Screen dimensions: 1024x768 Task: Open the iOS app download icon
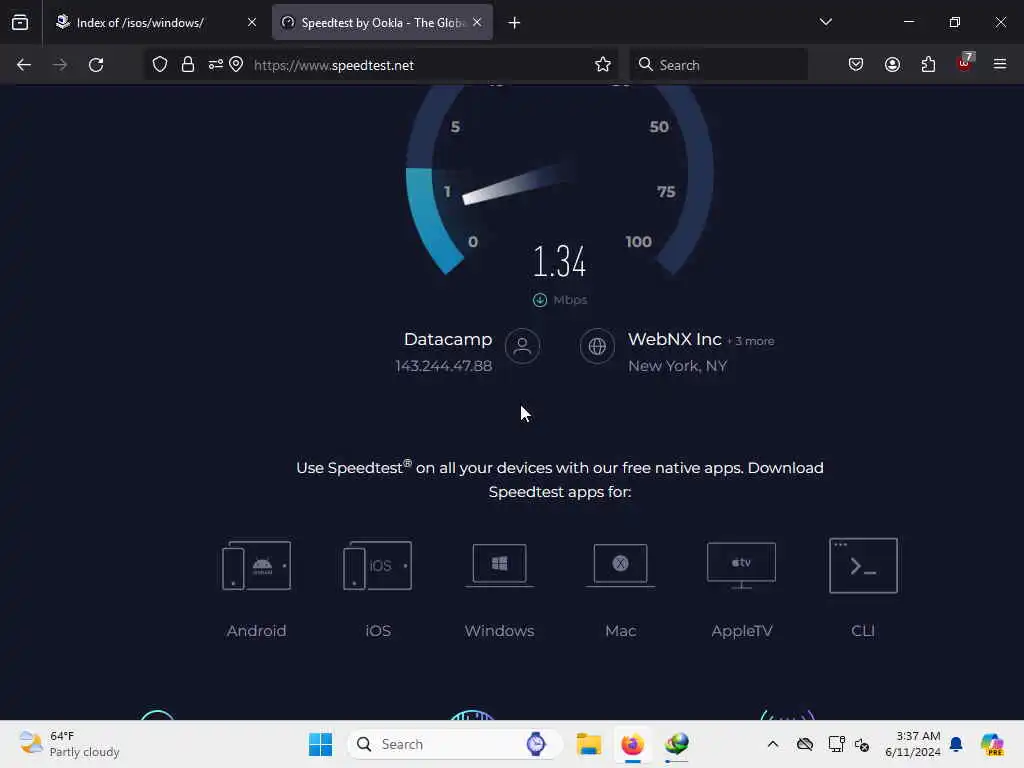(377, 566)
